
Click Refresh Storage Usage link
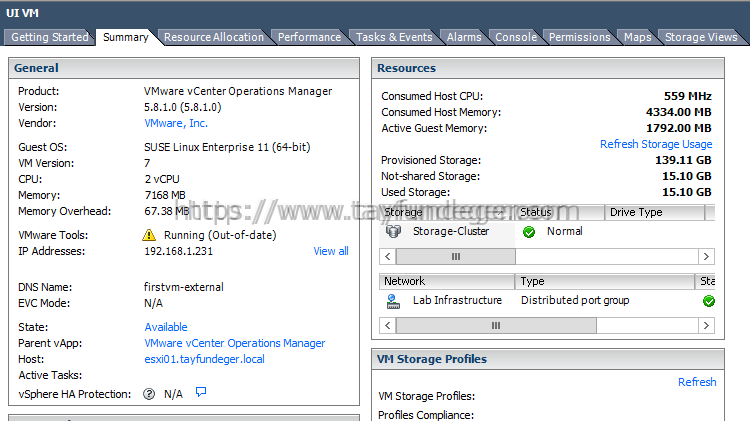(x=656, y=144)
